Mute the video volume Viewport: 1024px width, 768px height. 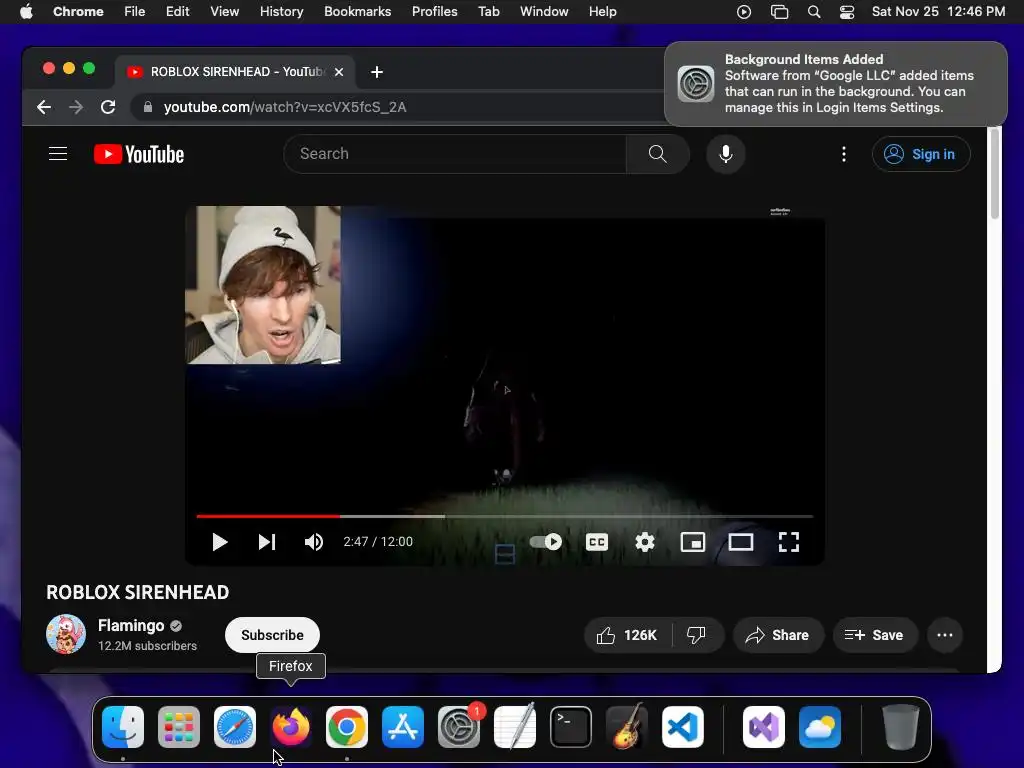click(x=313, y=542)
